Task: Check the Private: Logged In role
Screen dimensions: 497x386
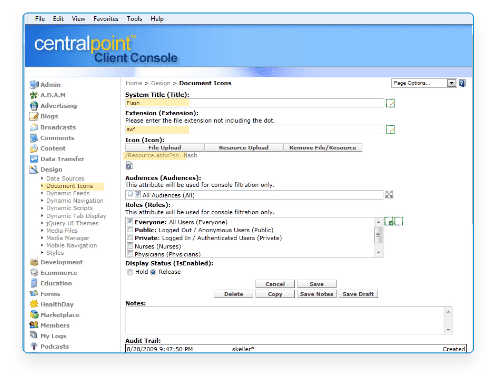Action: (x=130, y=237)
